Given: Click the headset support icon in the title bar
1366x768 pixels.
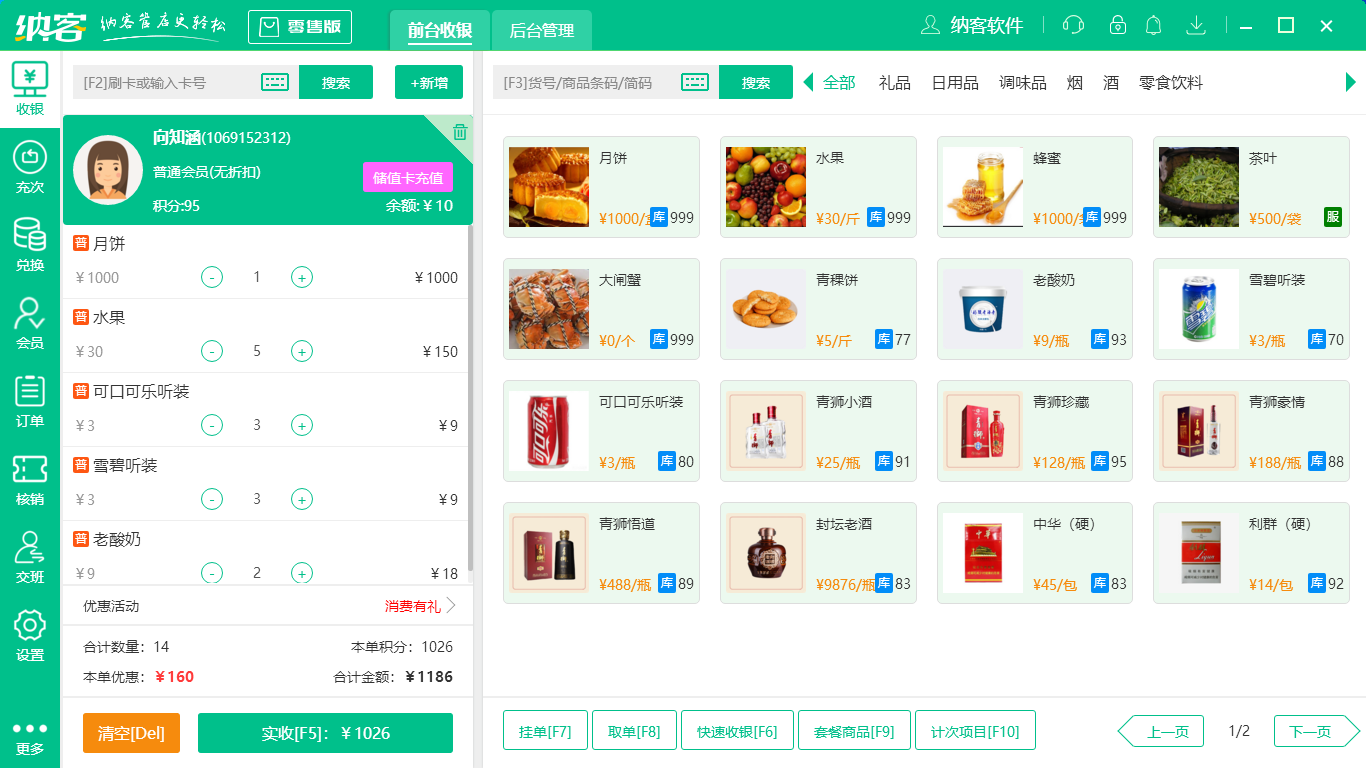Looking at the screenshot, I should [1072, 25].
